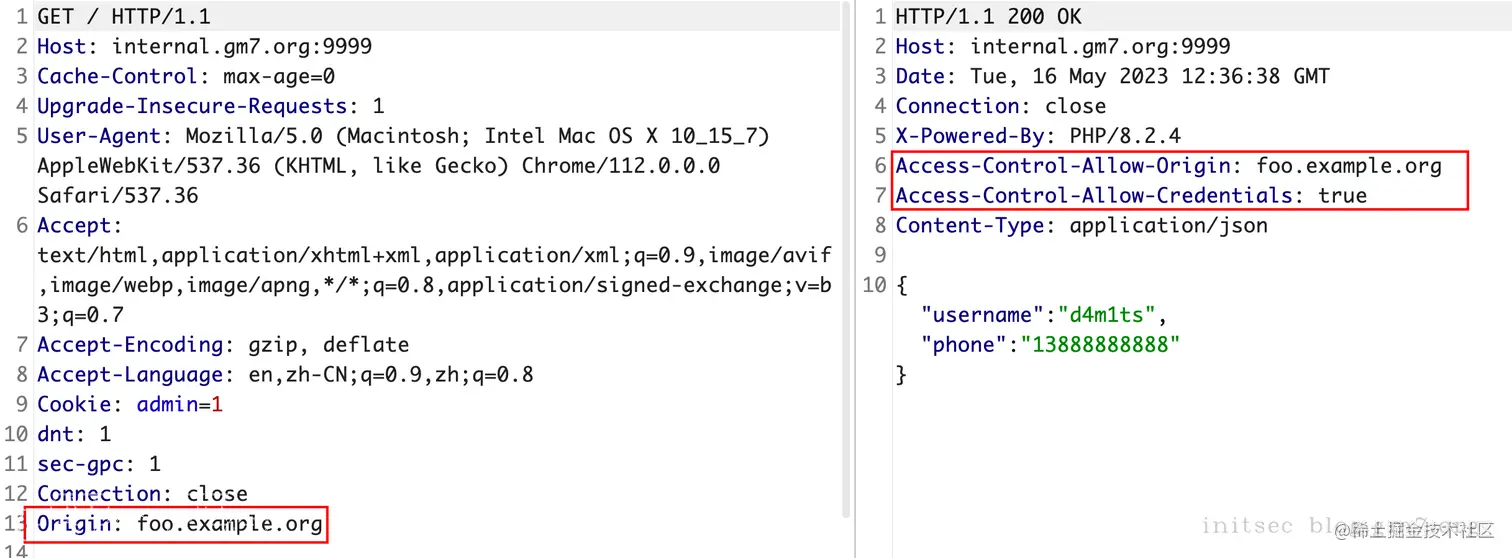
Task: Click the Content-Type application/json header
Action: (1081, 226)
